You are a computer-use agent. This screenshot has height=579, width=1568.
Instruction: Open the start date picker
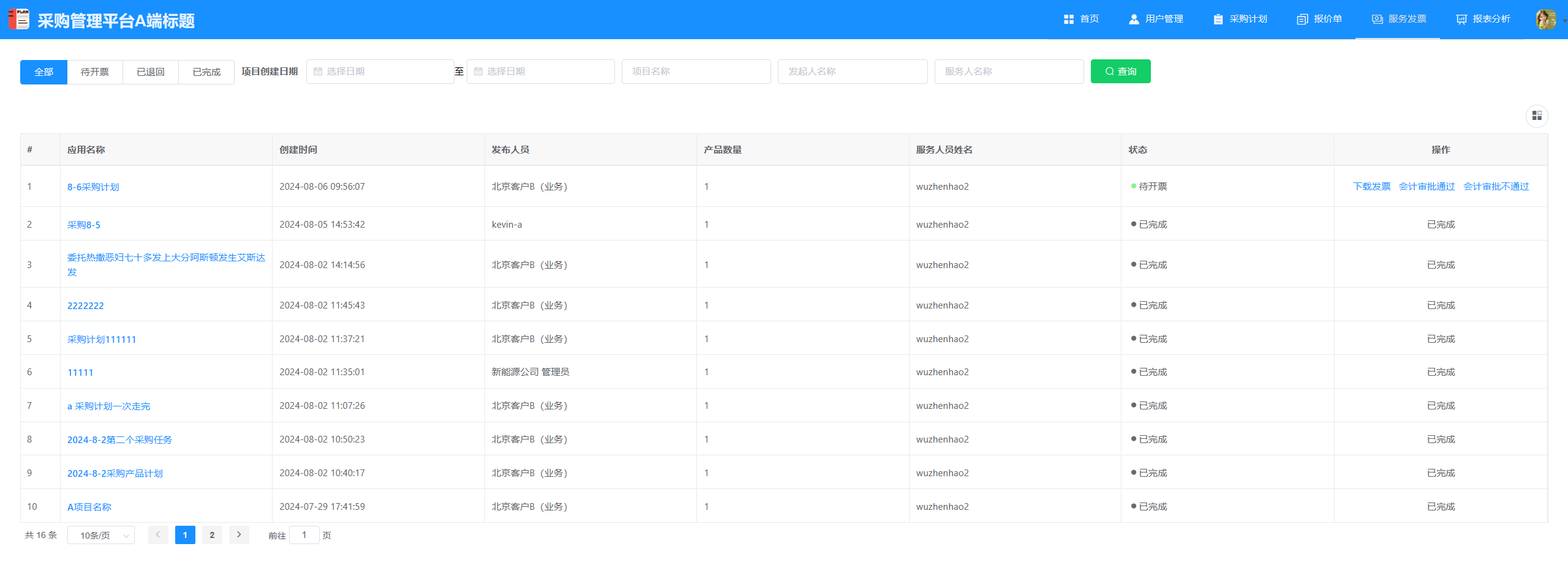(380, 72)
